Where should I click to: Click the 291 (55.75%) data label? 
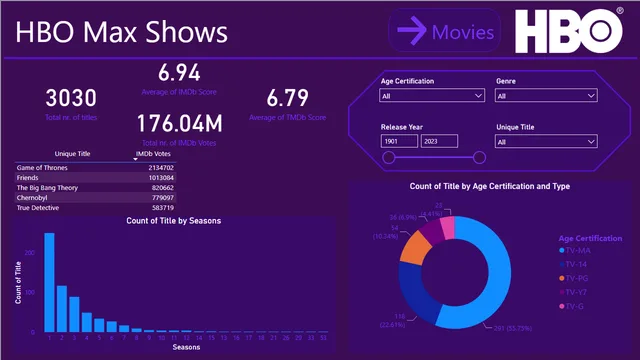pos(513,328)
